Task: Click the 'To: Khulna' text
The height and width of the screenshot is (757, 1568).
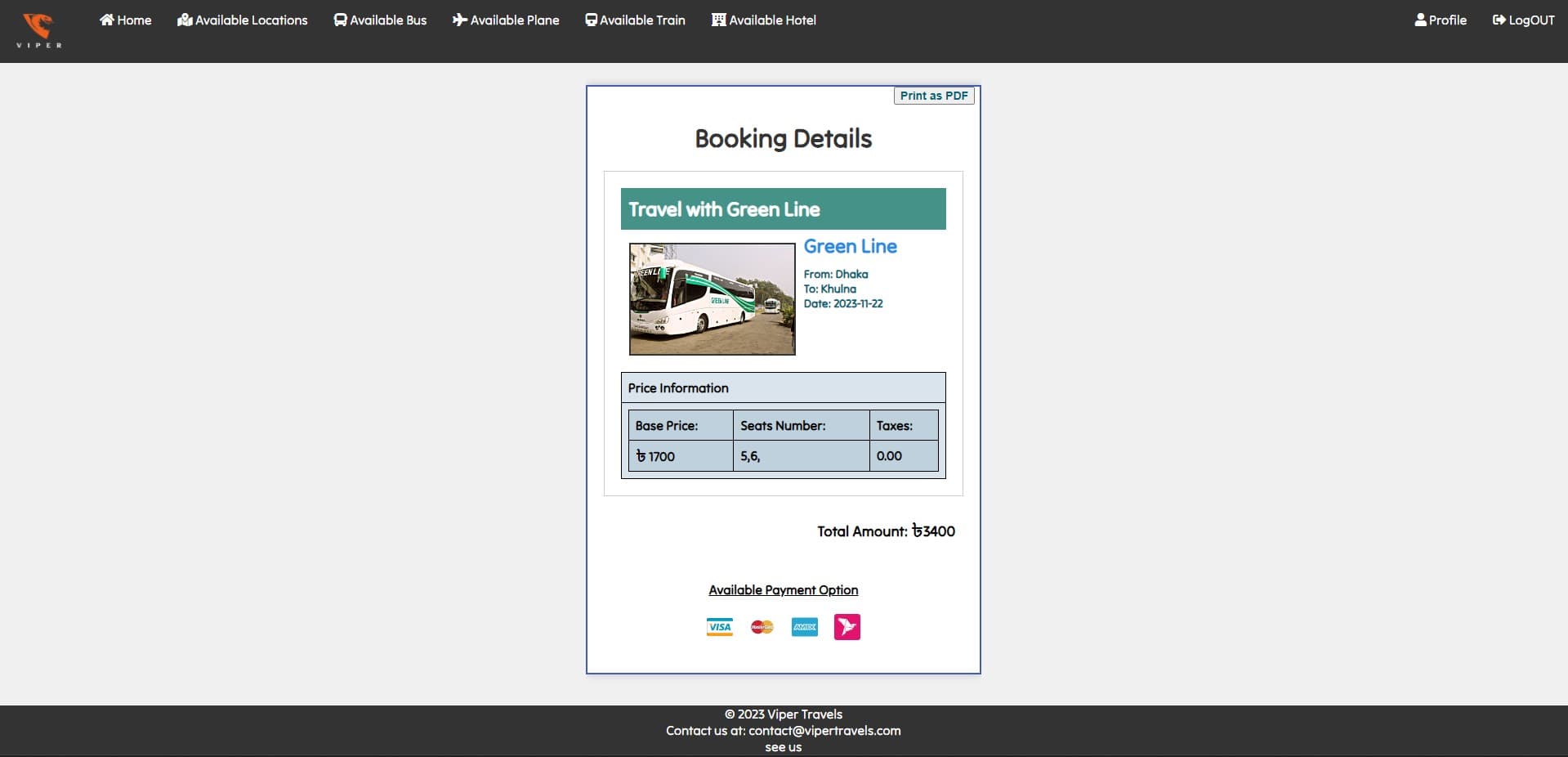Action: coord(830,289)
